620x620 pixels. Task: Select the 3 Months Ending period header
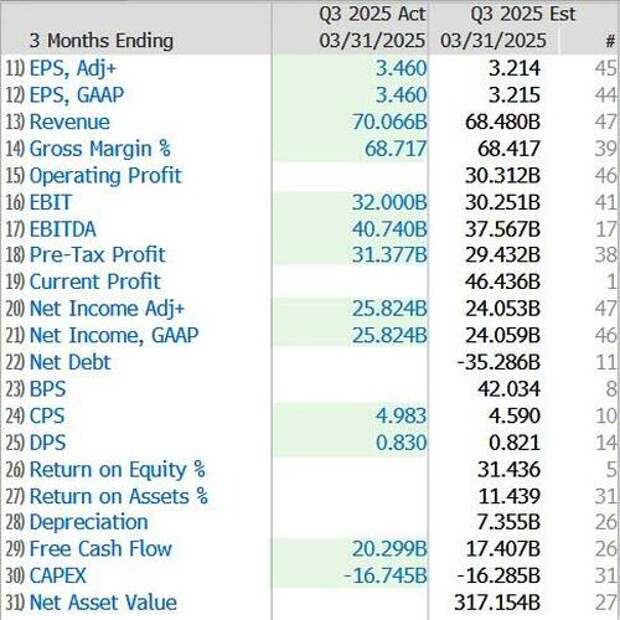point(100,41)
